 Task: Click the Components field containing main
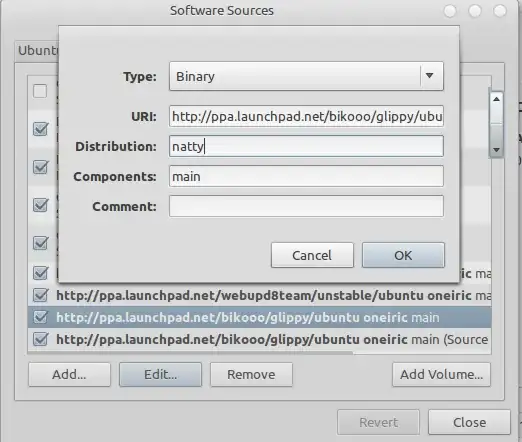(x=306, y=176)
